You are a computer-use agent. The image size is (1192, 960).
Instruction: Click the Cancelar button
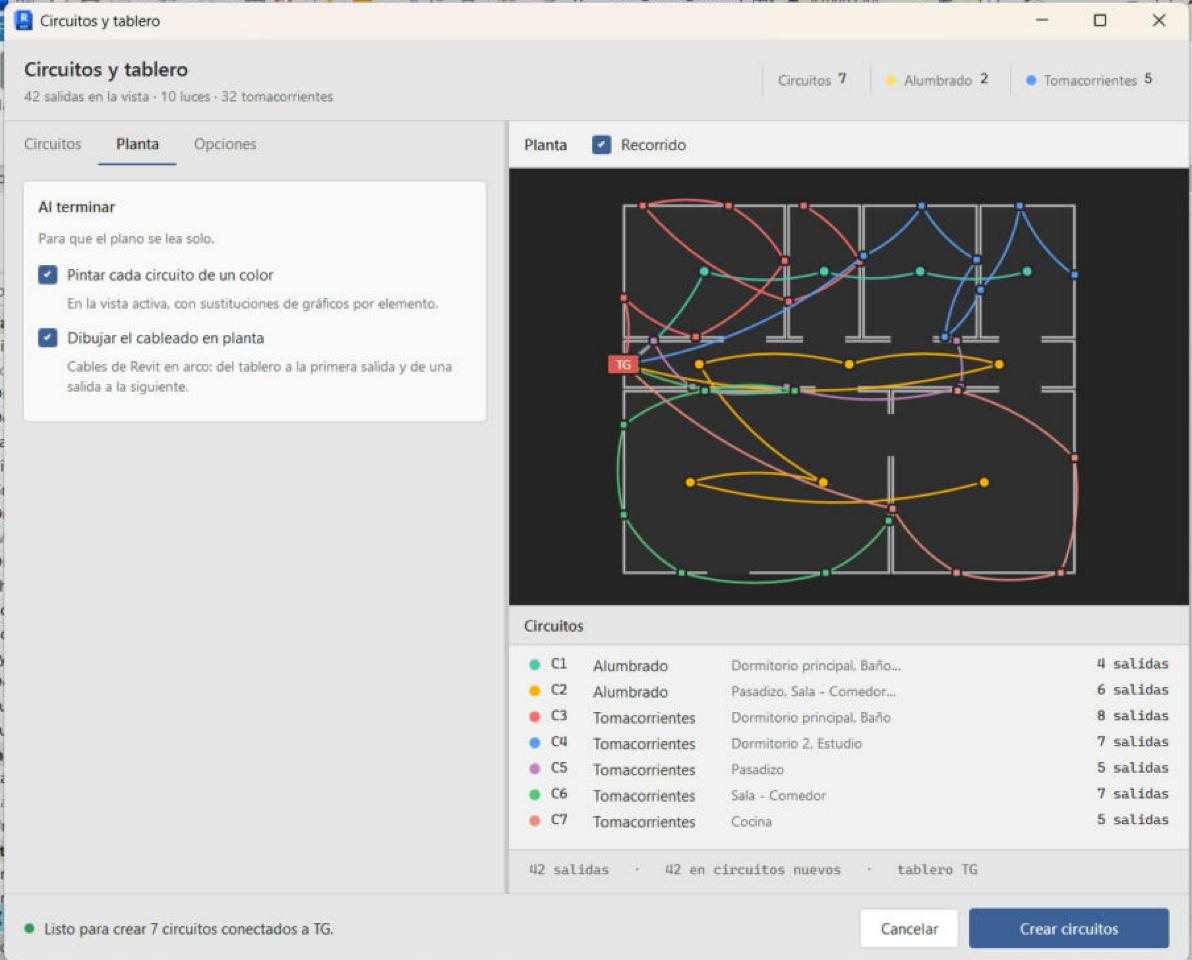click(908, 928)
